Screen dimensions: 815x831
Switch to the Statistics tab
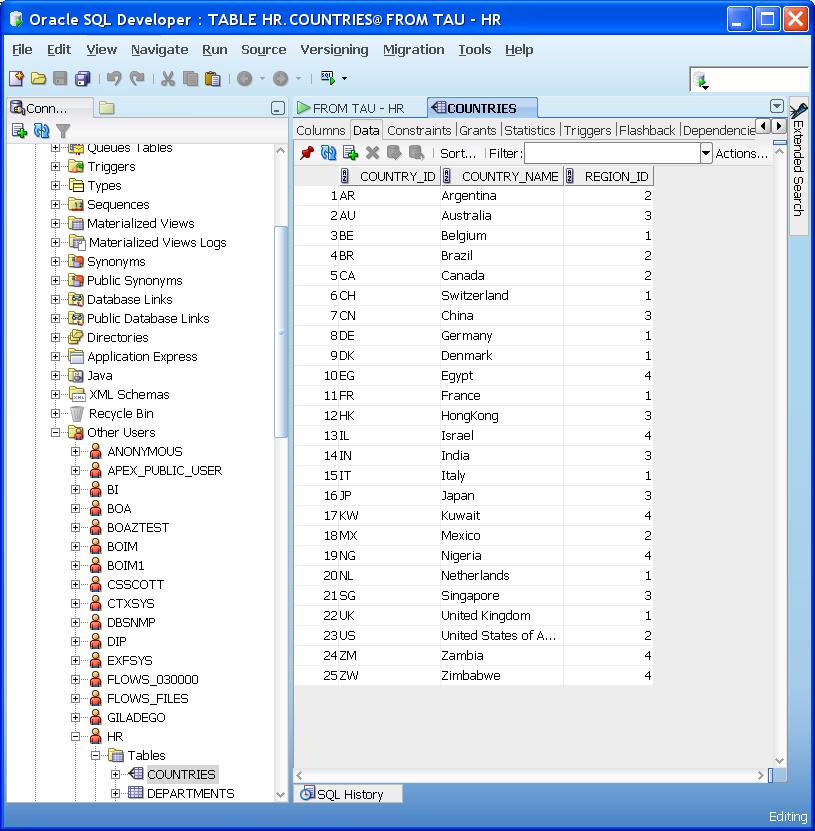point(529,130)
